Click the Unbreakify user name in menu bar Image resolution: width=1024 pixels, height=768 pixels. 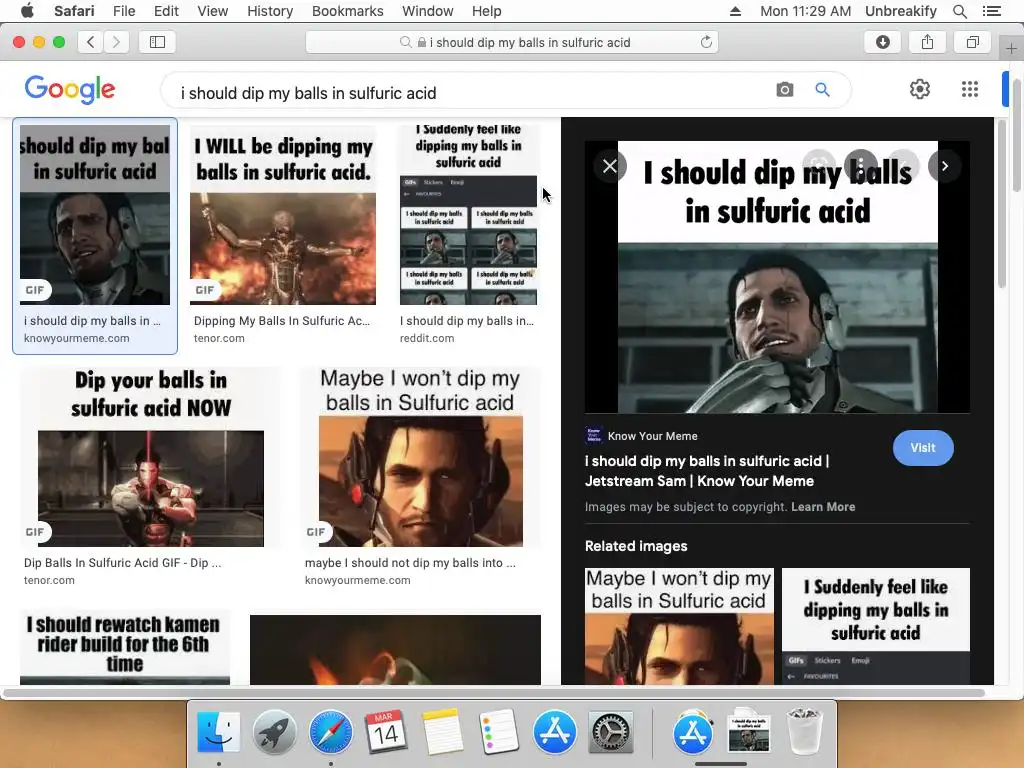(x=901, y=11)
